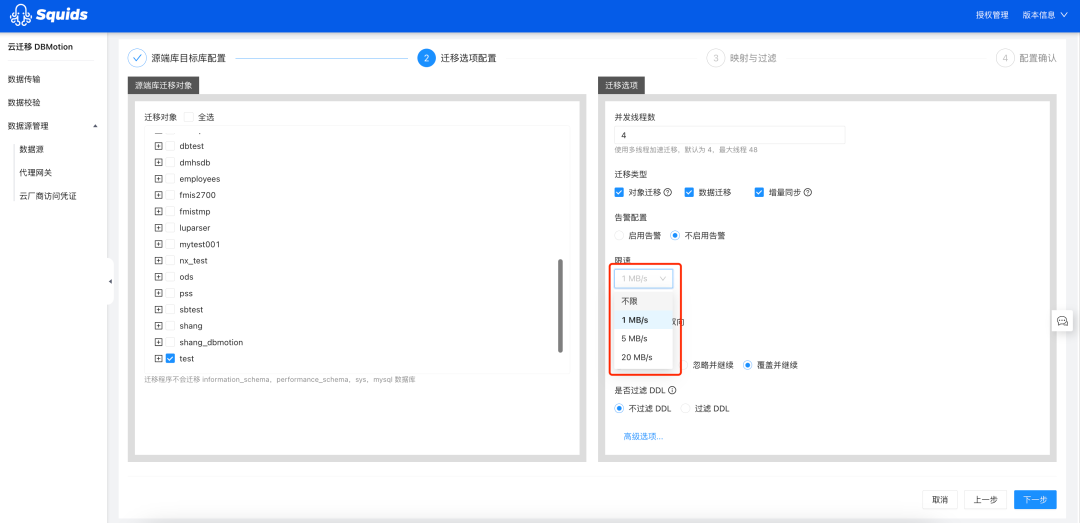Uncheck the test database checkbox
The height and width of the screenshot is (523, 1080).
click(170, 358)
